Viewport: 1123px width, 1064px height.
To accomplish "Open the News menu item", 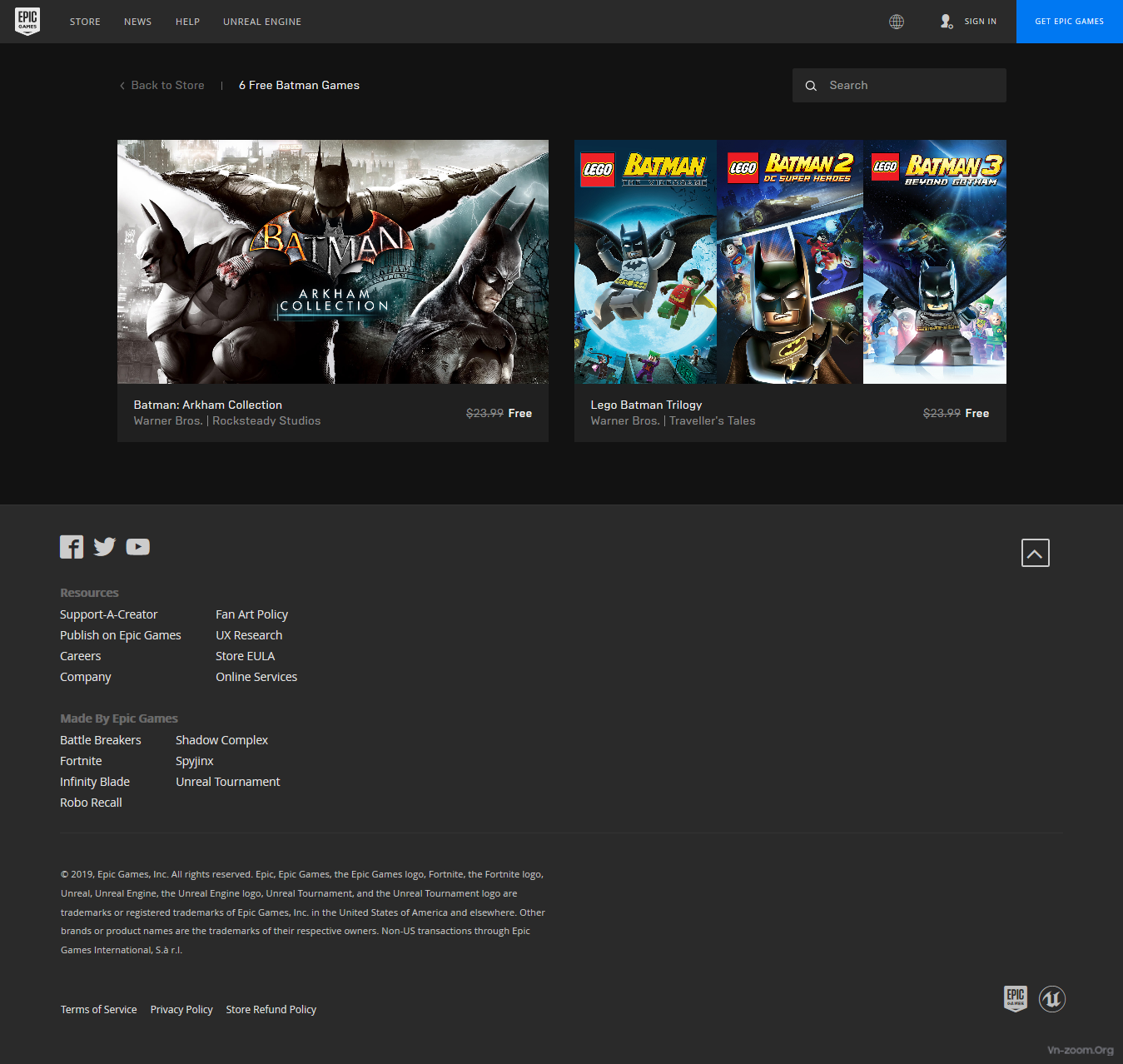I will [x=137, y=22].
